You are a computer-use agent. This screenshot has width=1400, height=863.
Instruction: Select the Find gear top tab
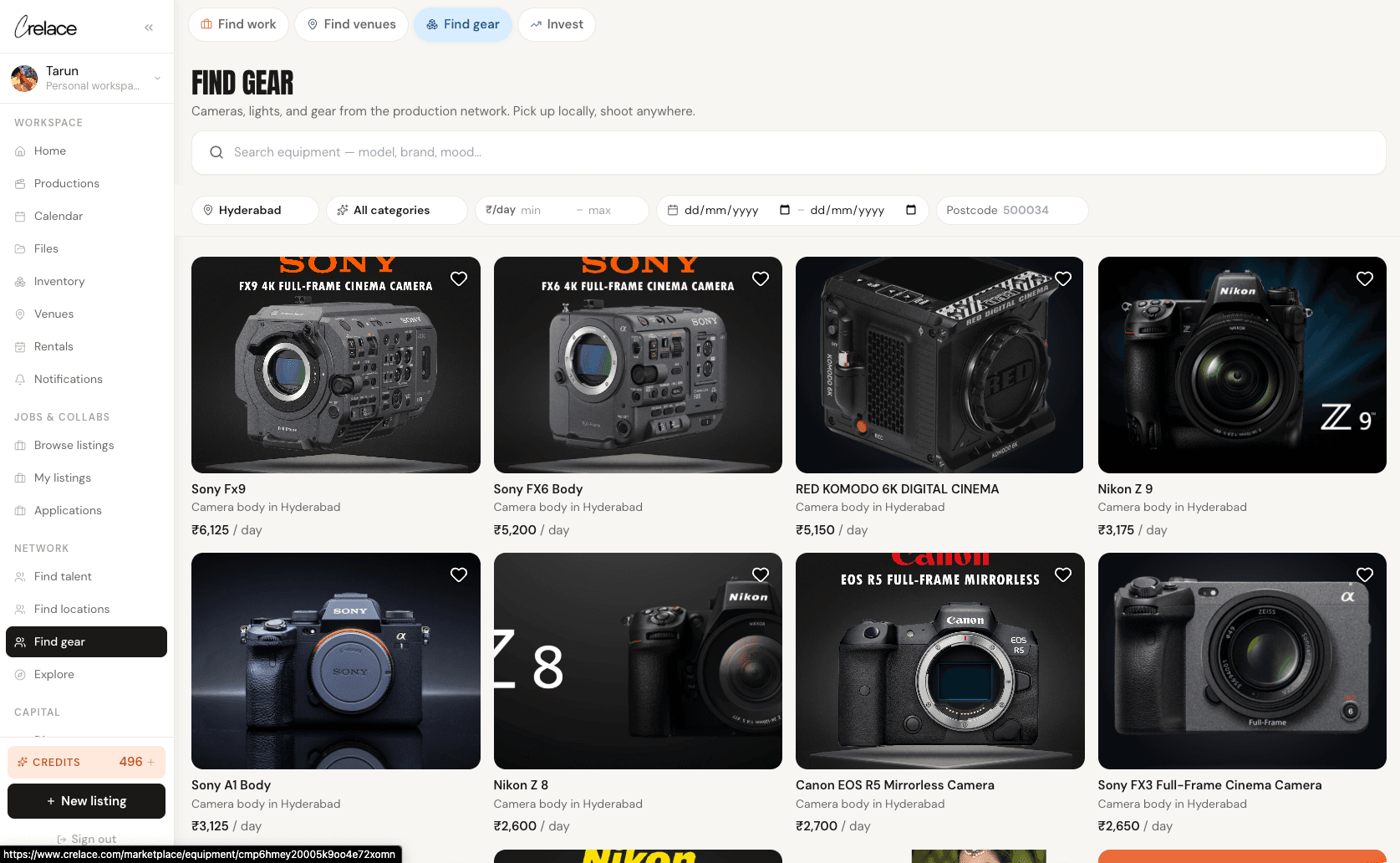(463, 24)
